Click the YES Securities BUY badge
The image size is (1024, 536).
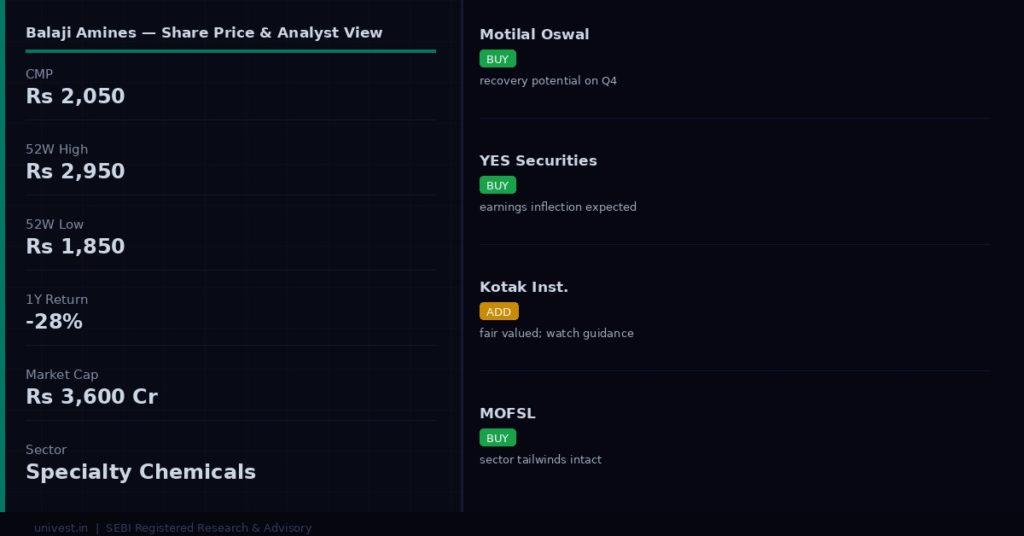(498, 185)
